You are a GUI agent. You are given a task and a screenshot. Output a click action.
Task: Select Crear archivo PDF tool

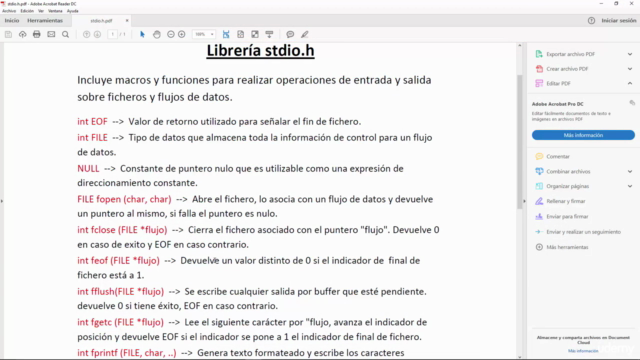[x=567, y=69]
